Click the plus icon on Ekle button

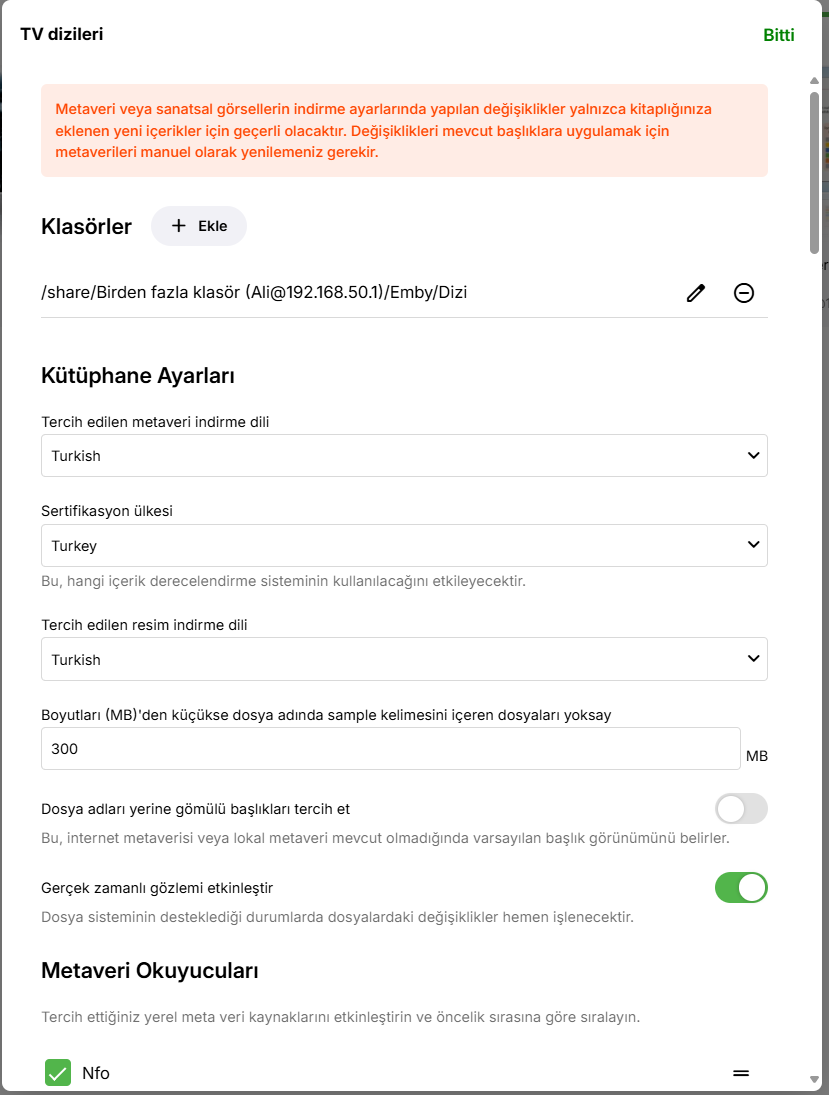pos(179,226)
